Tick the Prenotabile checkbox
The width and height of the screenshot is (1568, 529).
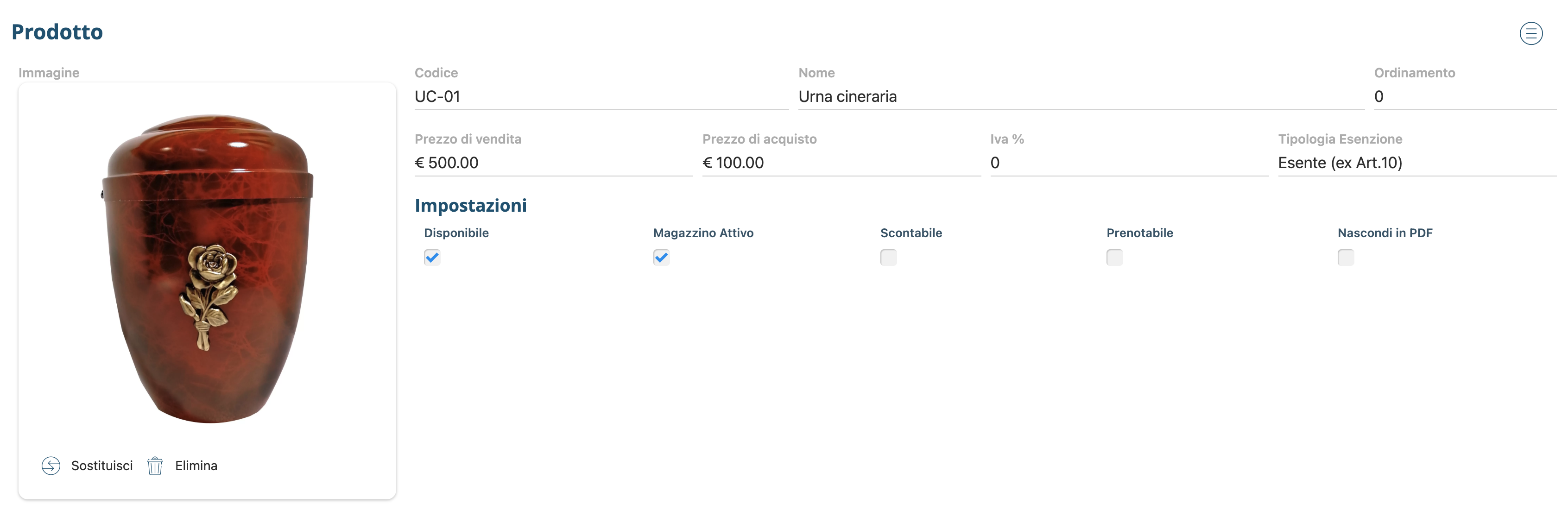coord(1114,258)
